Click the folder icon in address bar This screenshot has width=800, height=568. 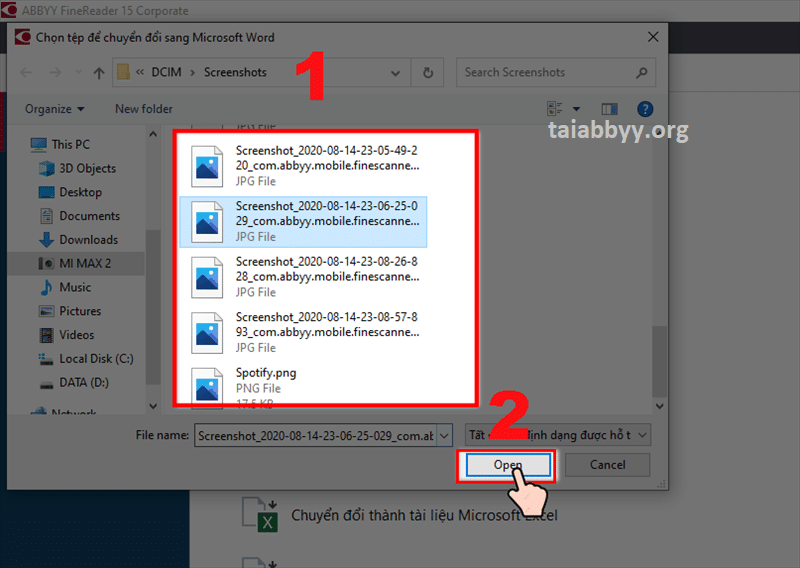[123, 72]
